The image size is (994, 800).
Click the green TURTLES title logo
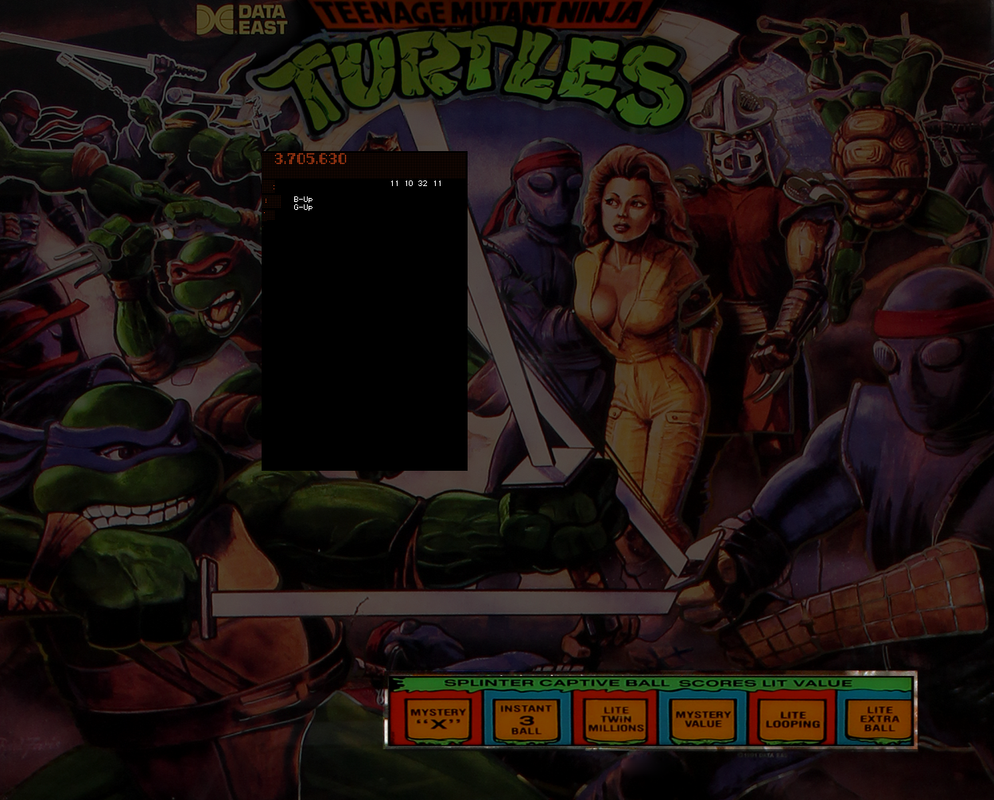pyautogui.click(x=472, y=79)
